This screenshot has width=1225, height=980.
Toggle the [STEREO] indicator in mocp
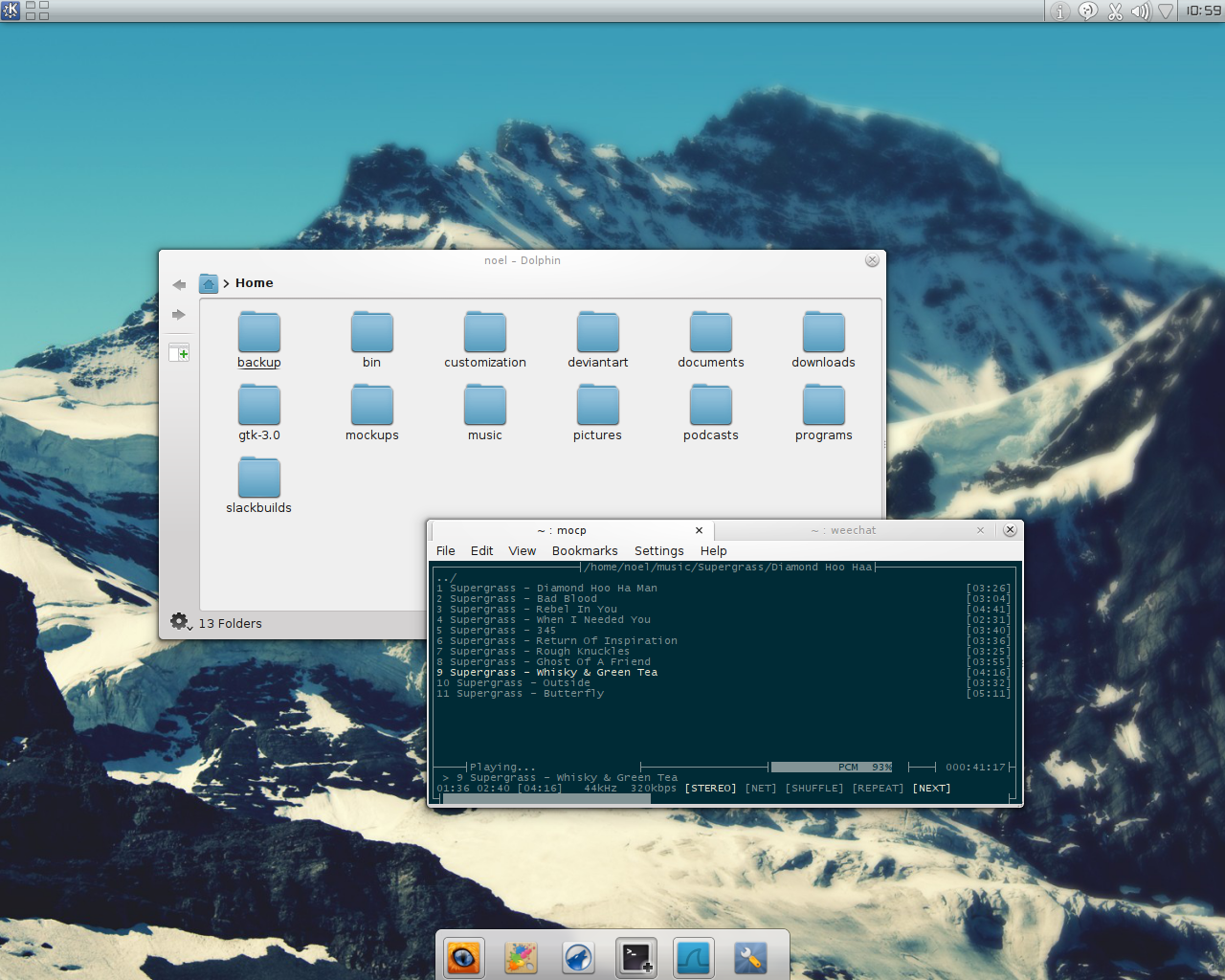(x=711, y=789)
